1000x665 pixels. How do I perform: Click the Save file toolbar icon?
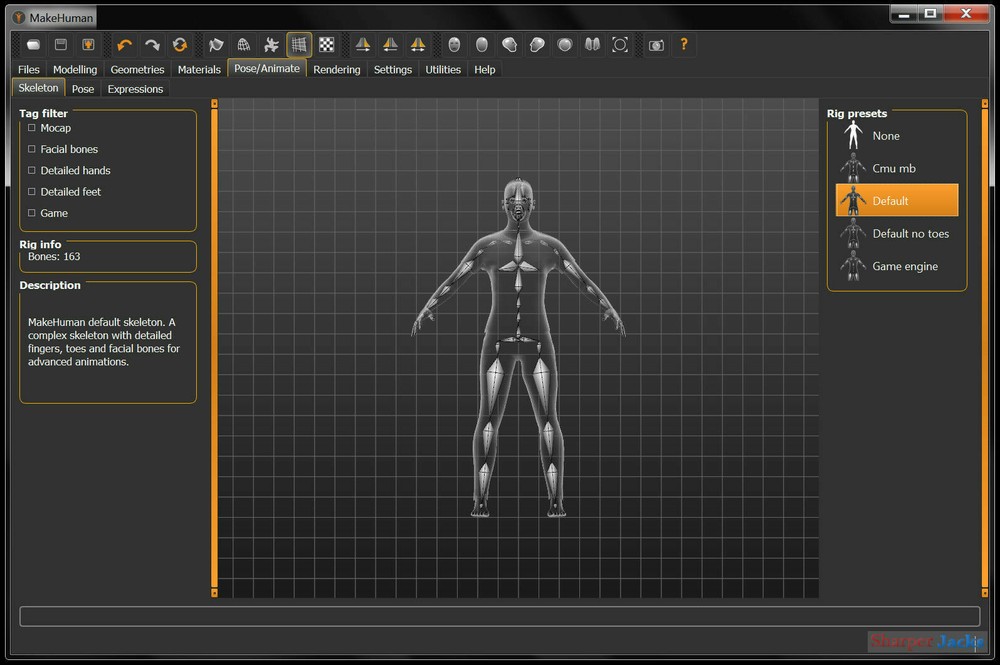tap(61, 45)
